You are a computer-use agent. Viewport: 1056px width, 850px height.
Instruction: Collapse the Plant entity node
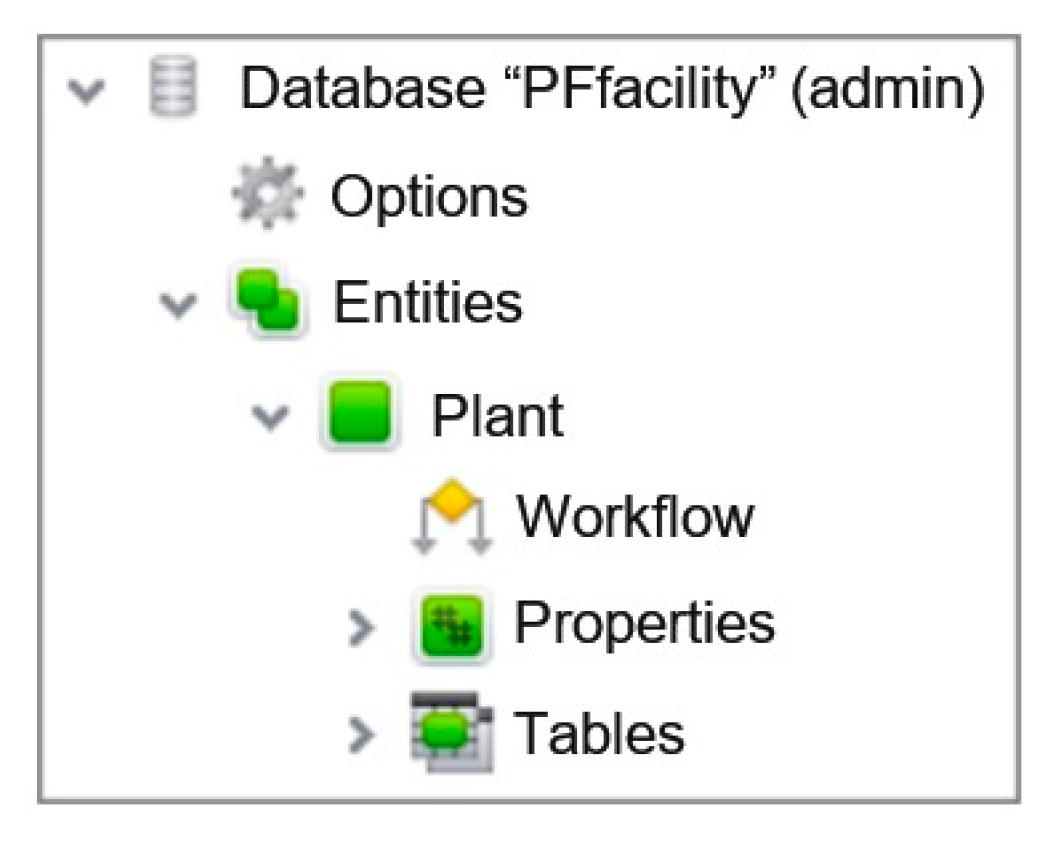click(x=269, y=415)
